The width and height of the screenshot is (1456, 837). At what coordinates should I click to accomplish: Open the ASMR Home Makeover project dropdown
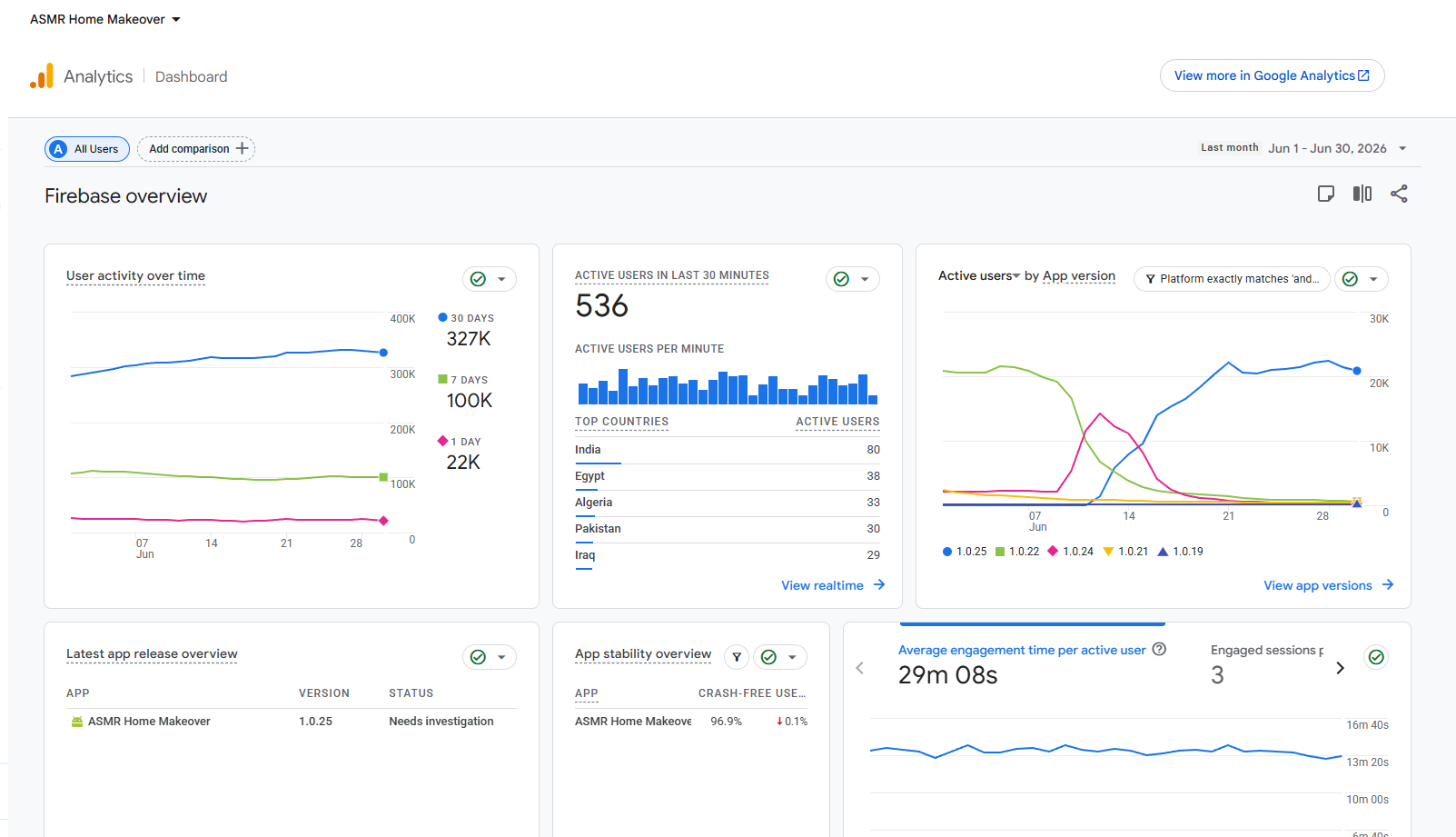pyautogui.click(x=105, y=19)
